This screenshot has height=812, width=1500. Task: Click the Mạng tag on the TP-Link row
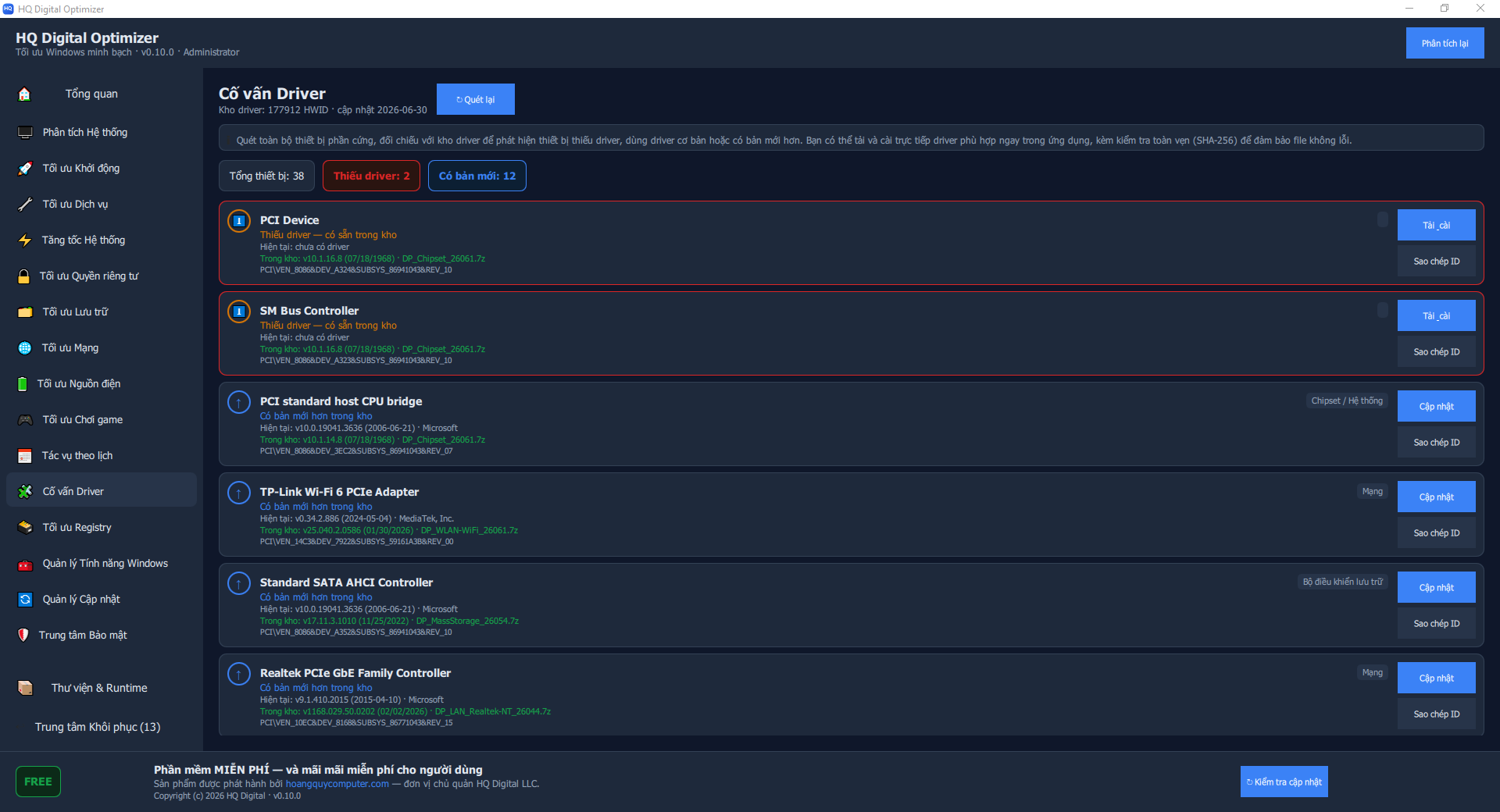[1372, 491]
